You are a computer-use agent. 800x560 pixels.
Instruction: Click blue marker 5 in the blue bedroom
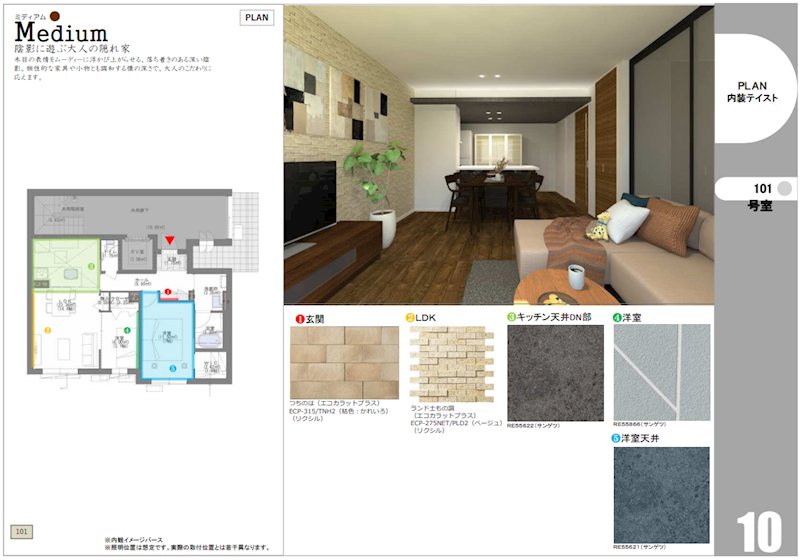click(x=172, y=367)
